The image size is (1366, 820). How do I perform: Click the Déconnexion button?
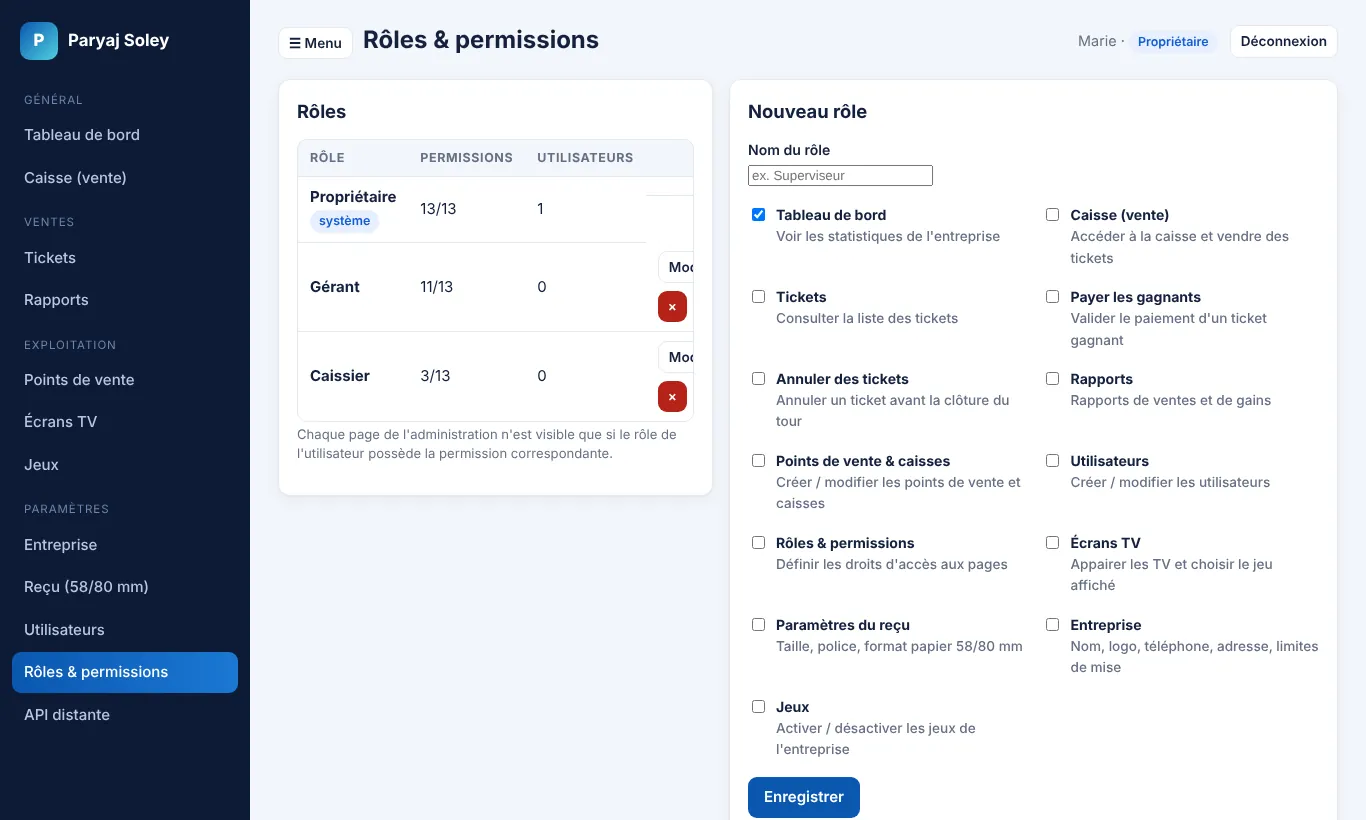[x=1283, y=41]
